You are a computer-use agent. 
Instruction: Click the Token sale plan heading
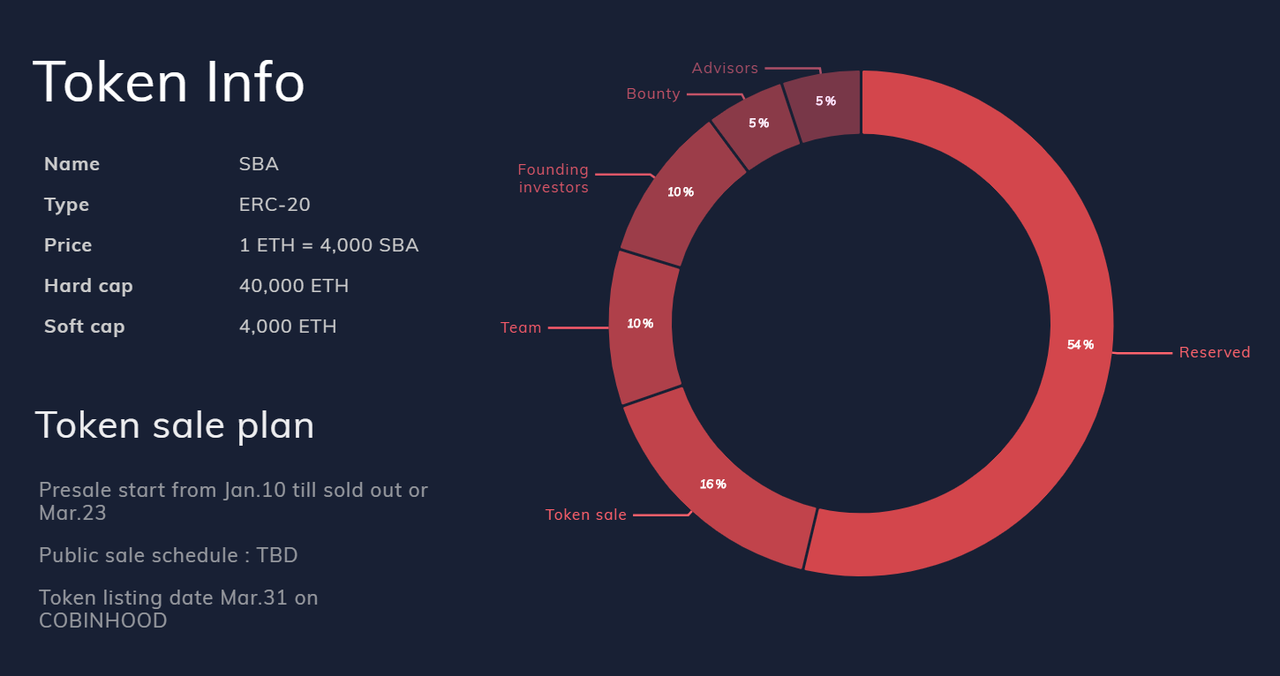click(175, 426)
